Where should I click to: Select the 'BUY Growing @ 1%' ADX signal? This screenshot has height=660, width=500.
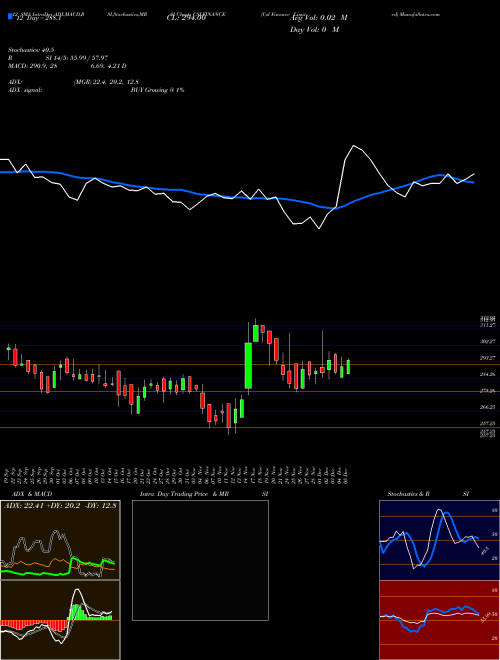[x=157, y=90]
